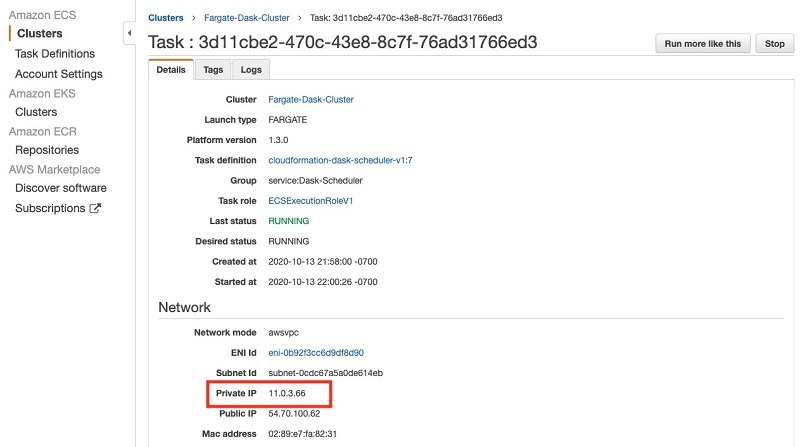
Task: Open external link icon beside Subscriptions
Action: tap(95, 208)
